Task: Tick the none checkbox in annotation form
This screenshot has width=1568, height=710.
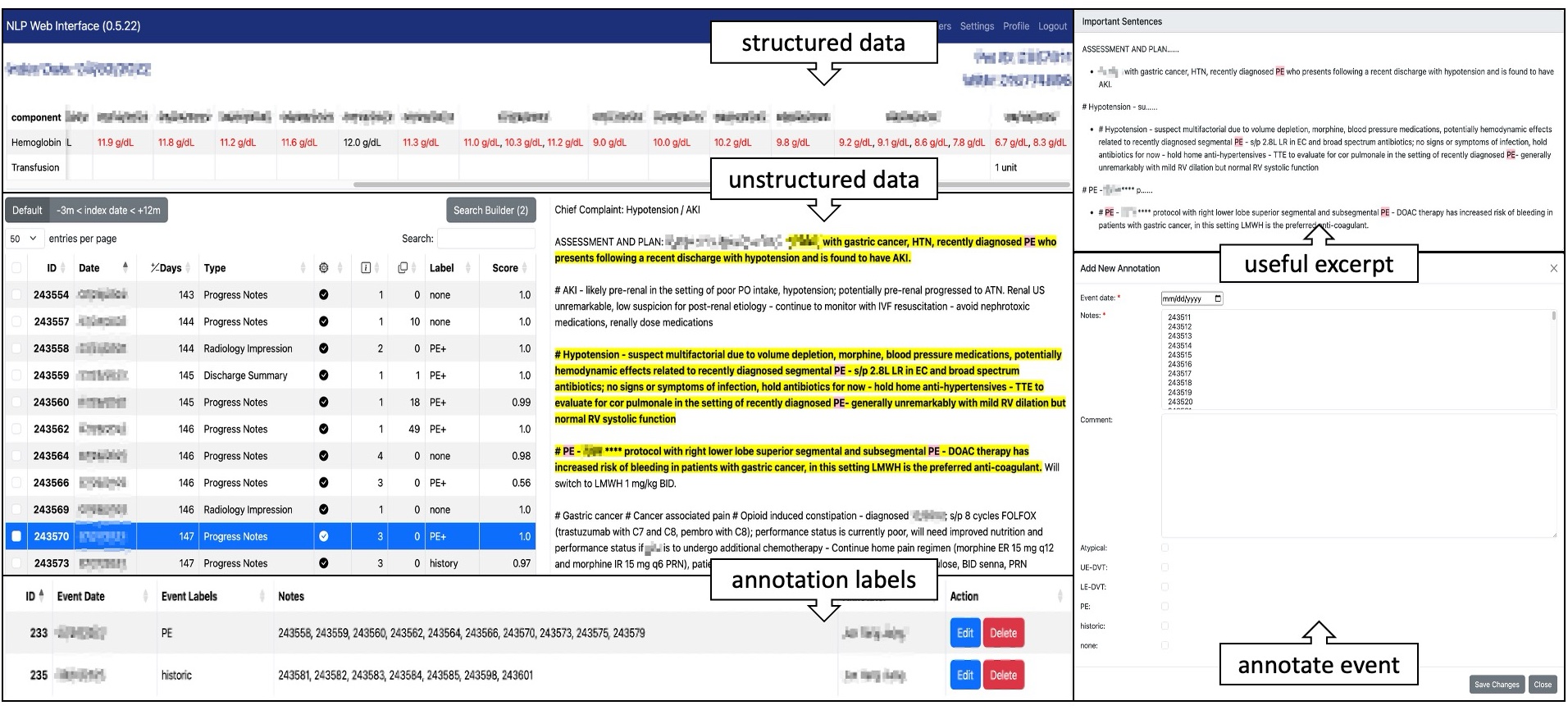Action: pos(1165,645)
